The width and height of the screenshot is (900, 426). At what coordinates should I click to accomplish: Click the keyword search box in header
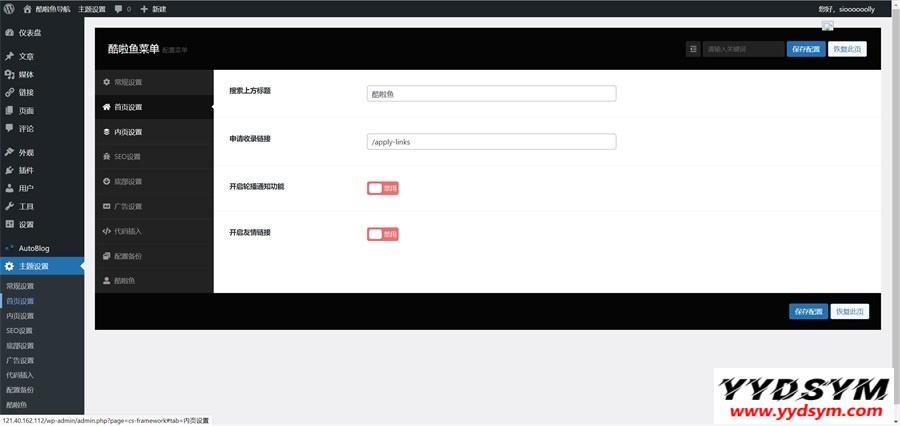point(743,48)
